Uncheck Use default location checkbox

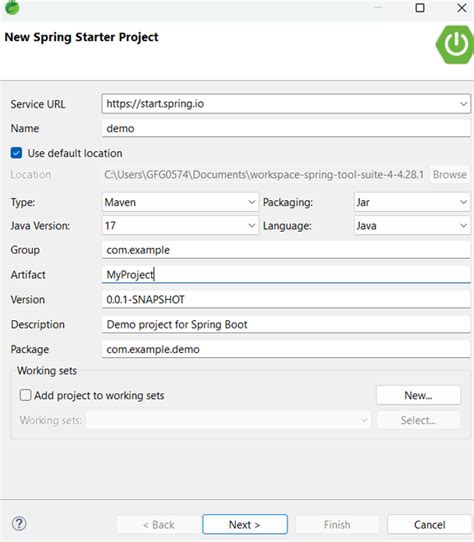pyautogui.click(x=16, y=153)
